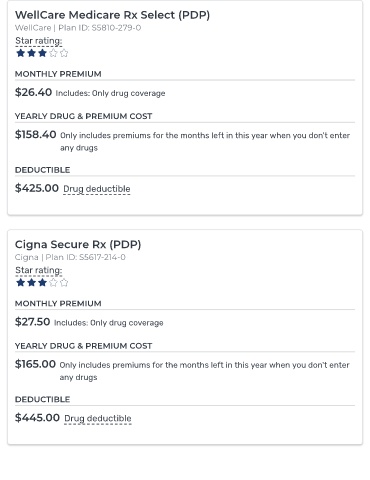Click the $158.40 yearly cost value
This screenshot has width=370, height=480.
pyautogui.click(x=36, y=134)
